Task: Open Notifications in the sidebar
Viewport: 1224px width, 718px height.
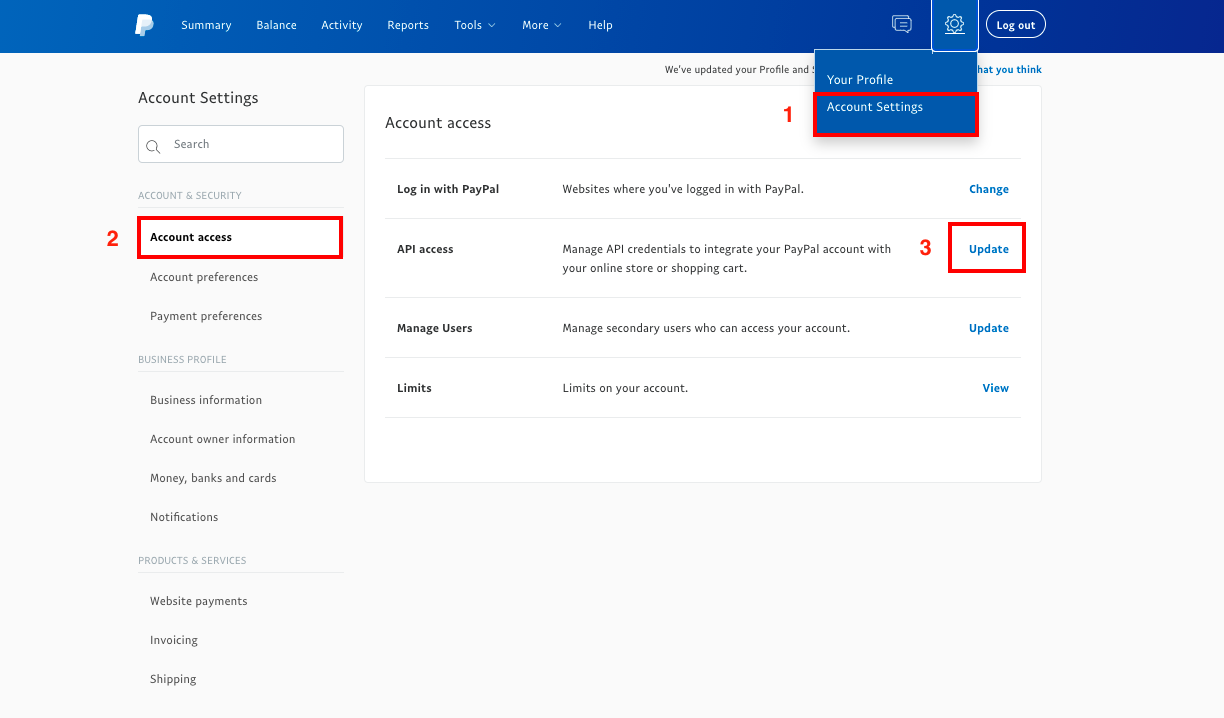Action: click(x=184, y=517)
